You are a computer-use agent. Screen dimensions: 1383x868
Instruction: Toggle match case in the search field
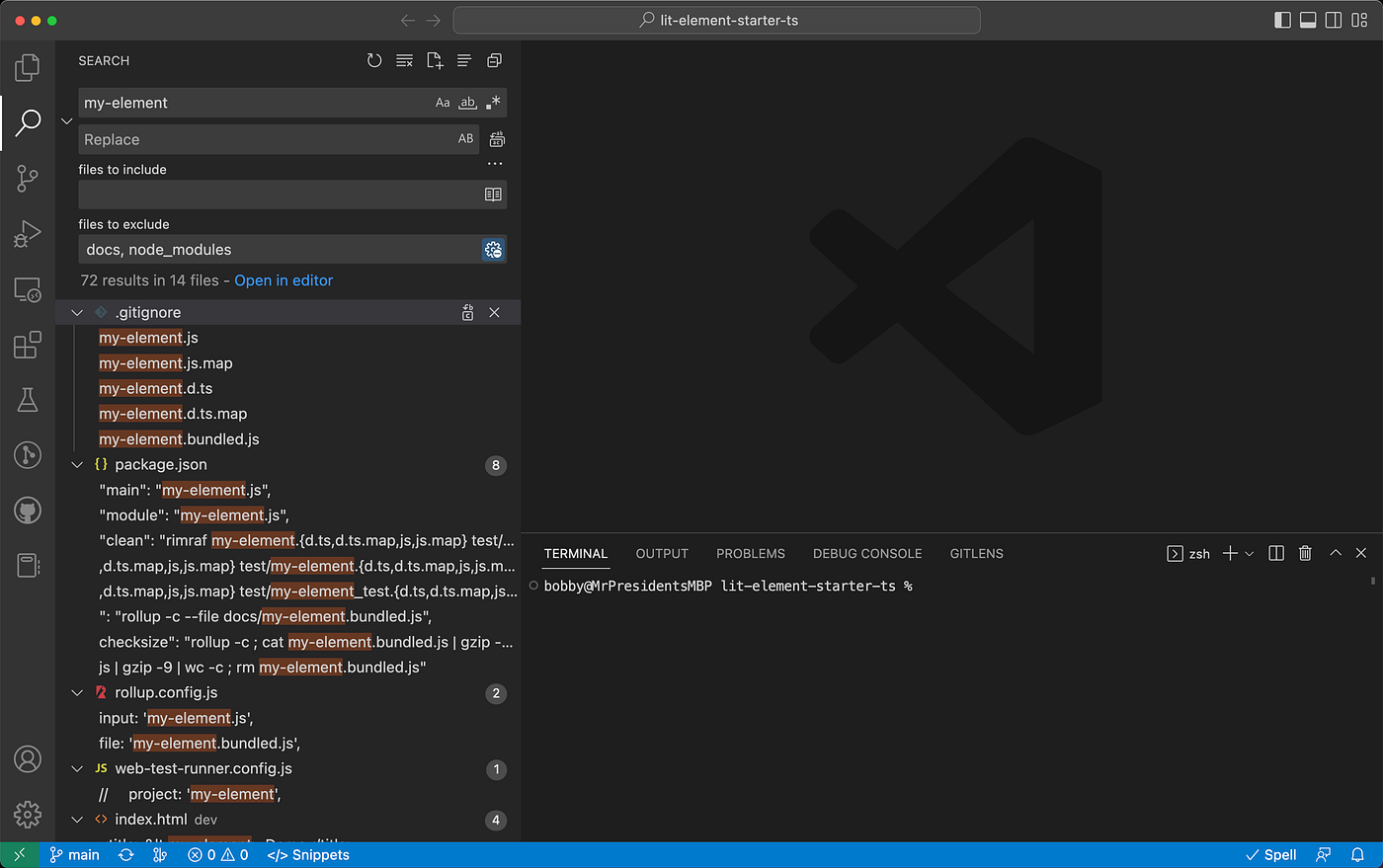coord(443,102)
